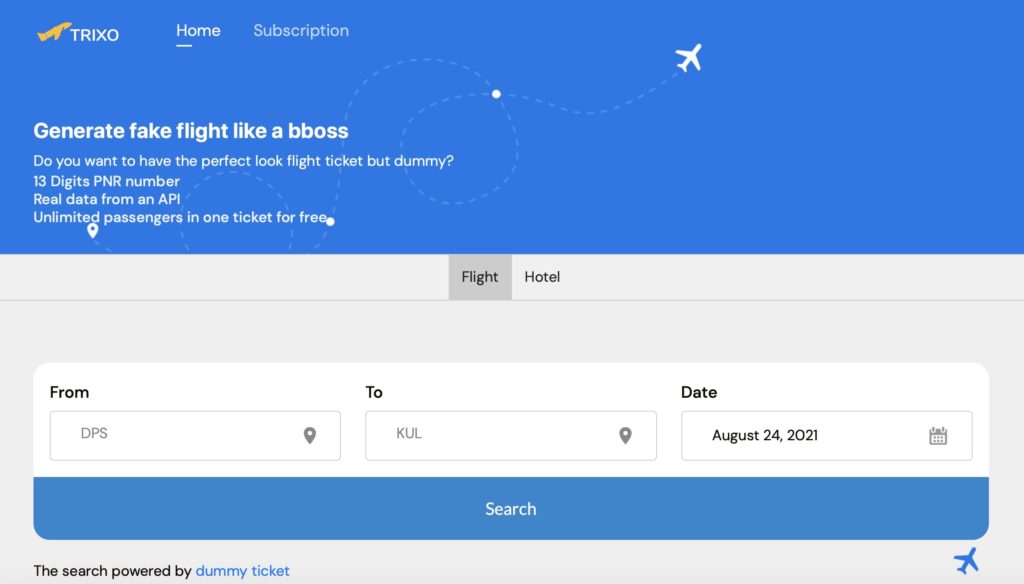Click the location pin in the From field
Screen dimensions: 1024x584
[x=310, y=436]
